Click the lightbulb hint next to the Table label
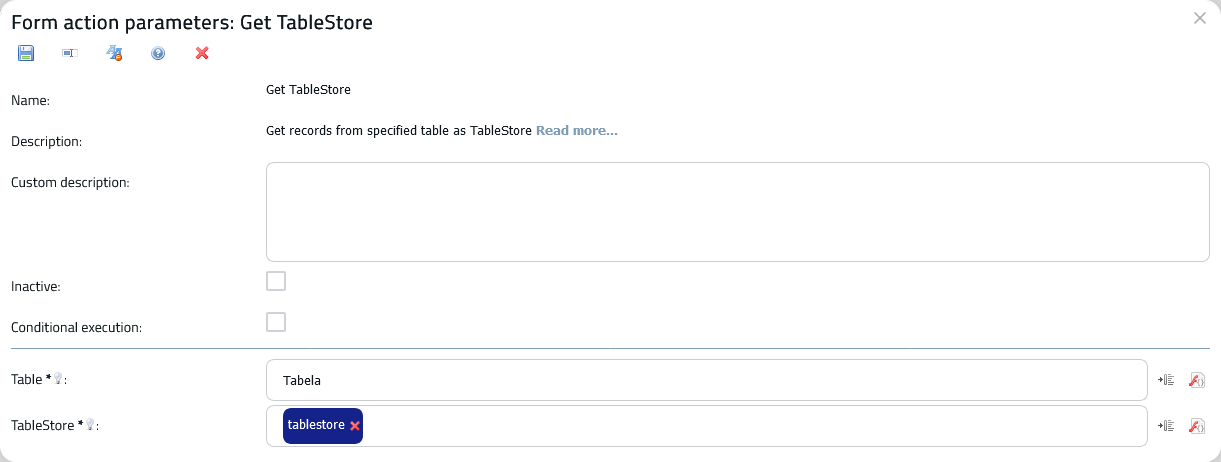Viewport: 1221px width, 462px height. tap(58, 379)
